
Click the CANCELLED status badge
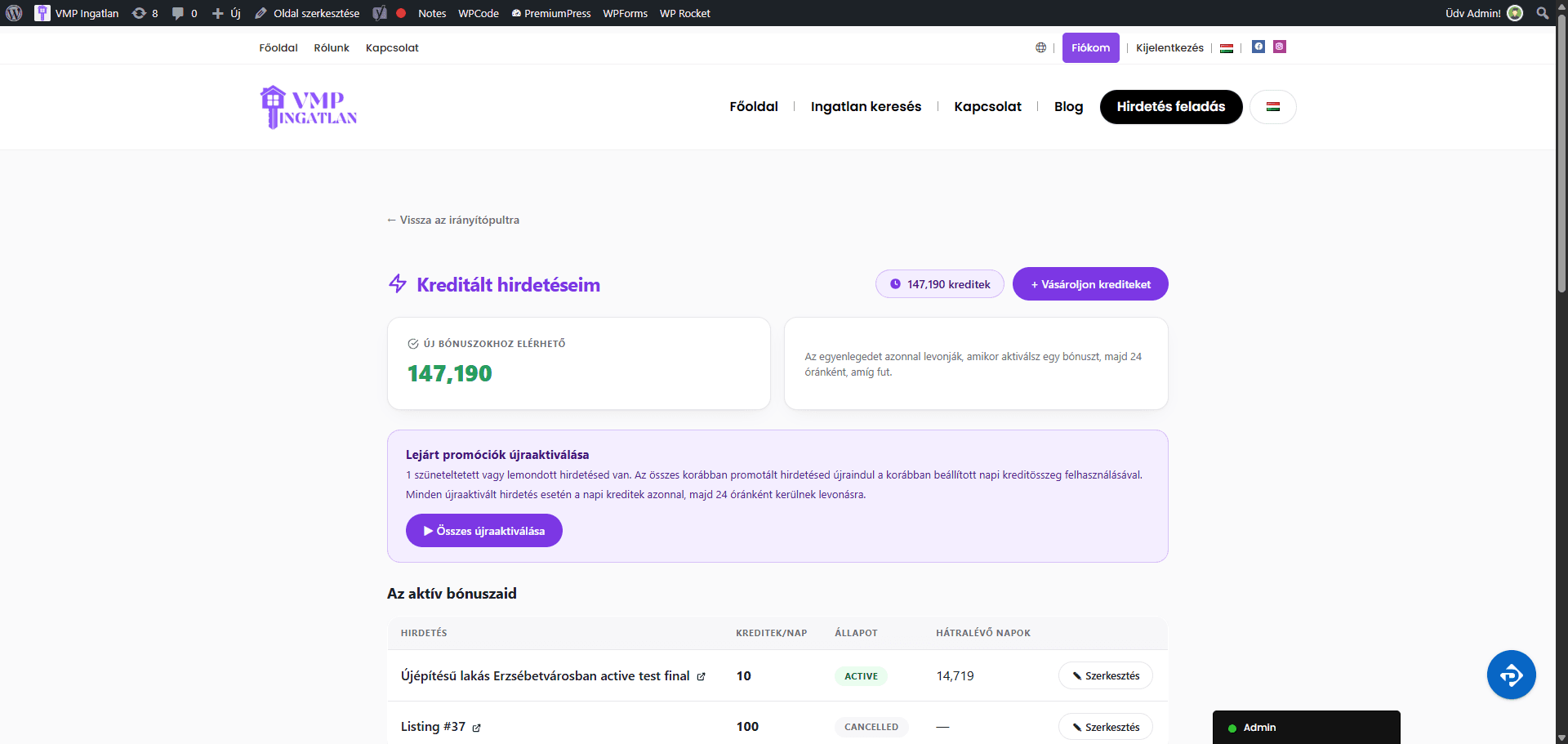(x=871, y=727)
